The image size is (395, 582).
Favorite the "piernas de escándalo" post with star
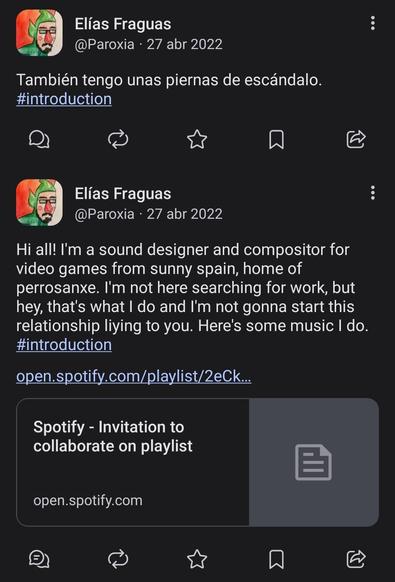click(x=197, y=140)
